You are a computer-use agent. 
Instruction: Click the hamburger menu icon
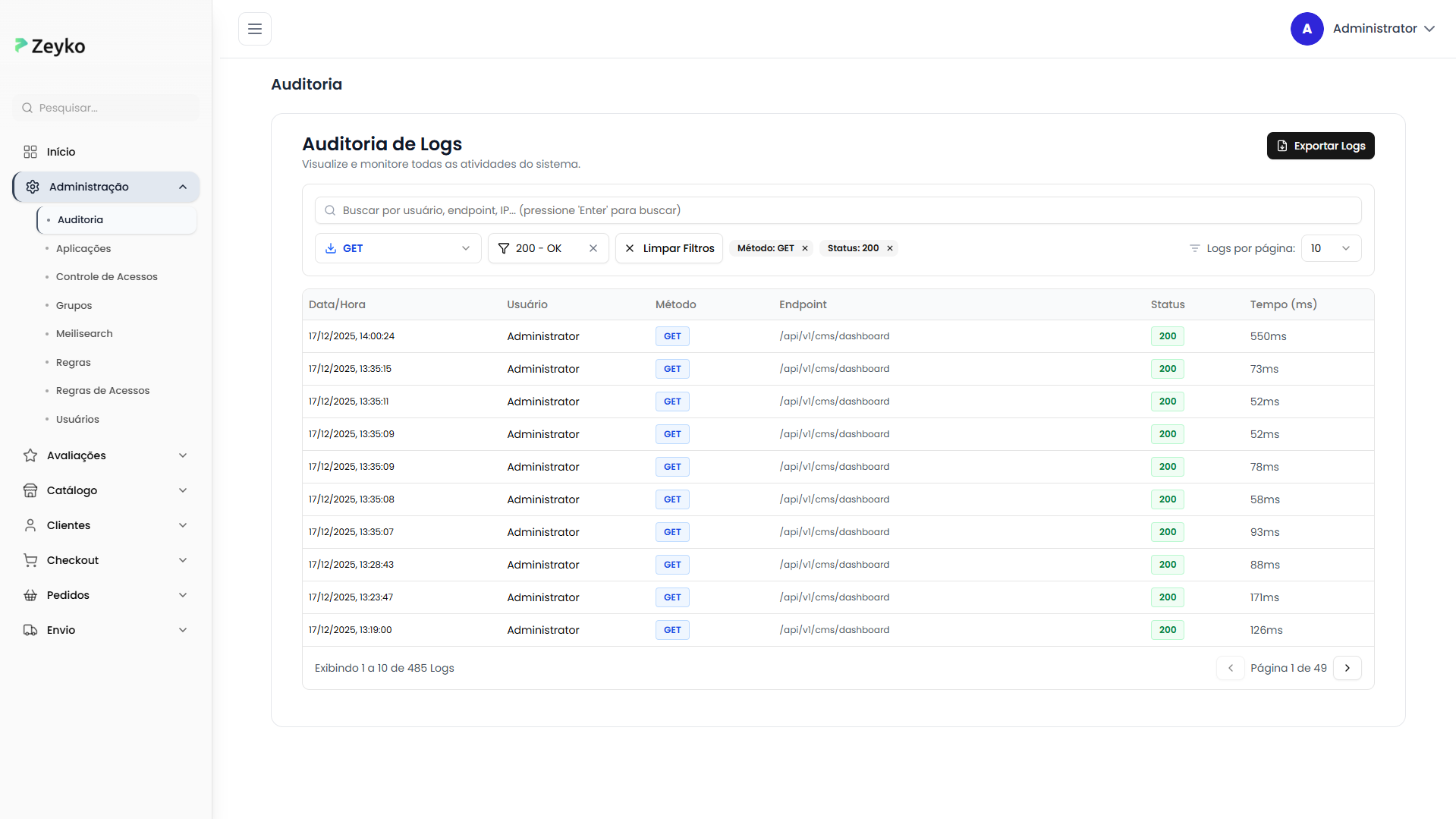coord(255,29)
